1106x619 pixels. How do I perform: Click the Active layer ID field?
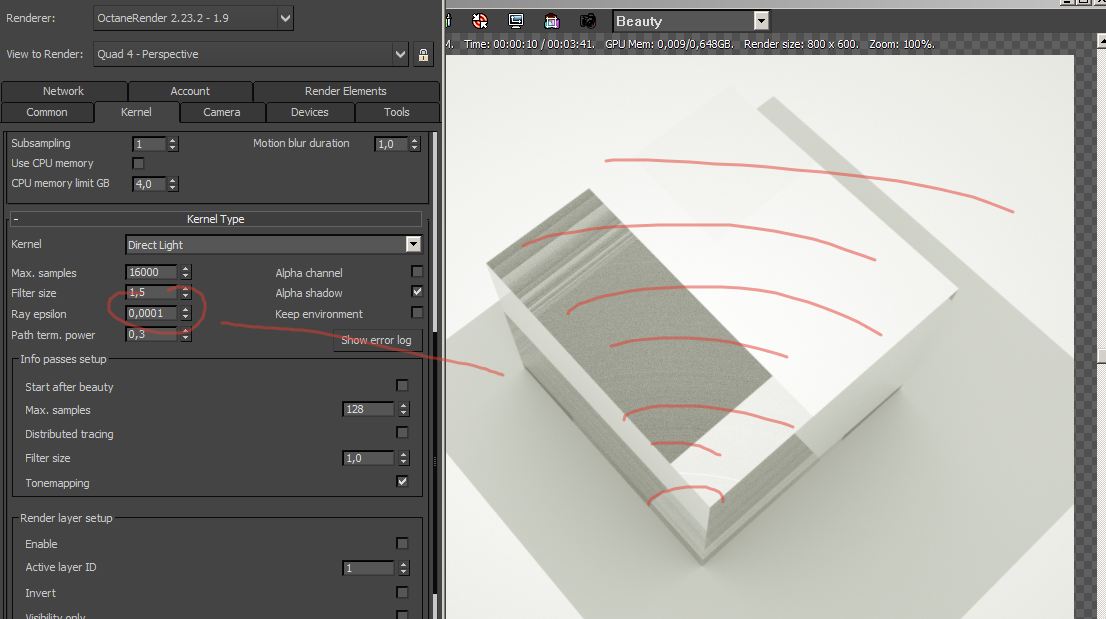[x=369, y=568]
